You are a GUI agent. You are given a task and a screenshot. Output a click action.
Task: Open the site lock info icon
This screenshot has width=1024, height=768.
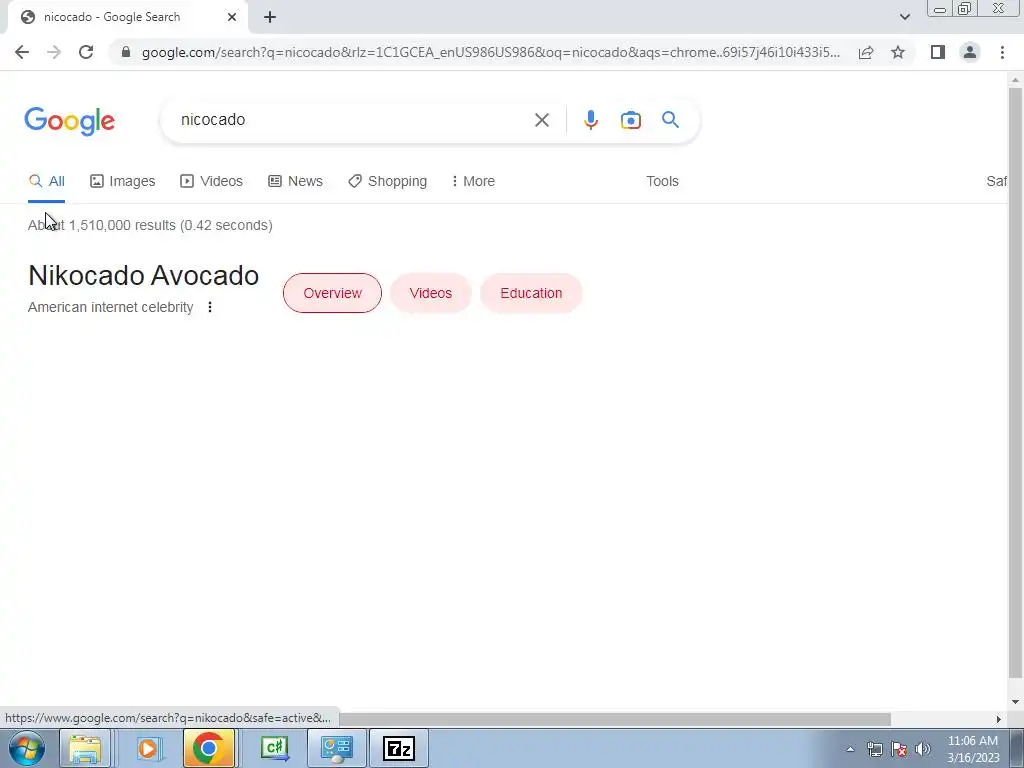(126, 52)
